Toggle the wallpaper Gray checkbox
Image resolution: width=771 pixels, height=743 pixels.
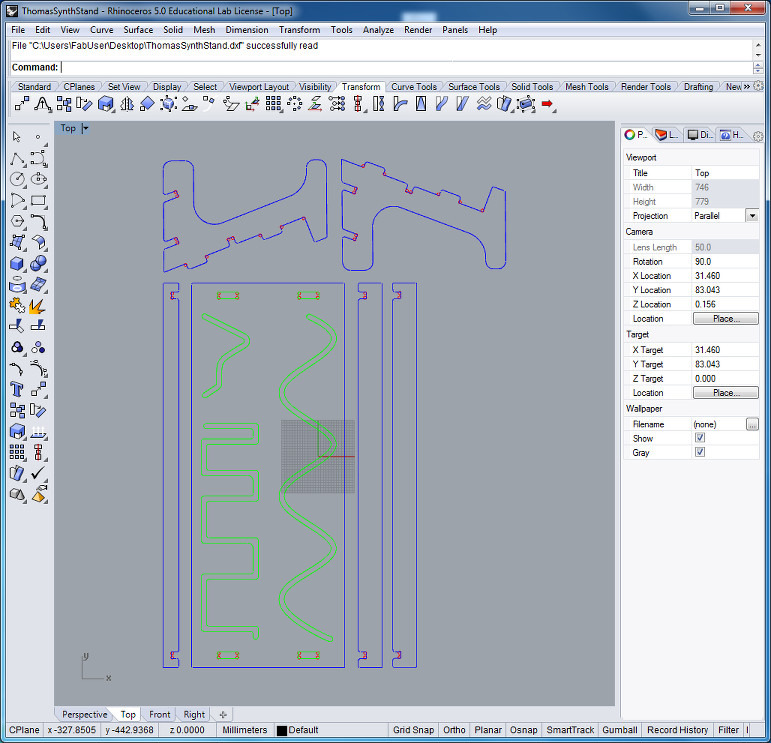coord(700,452)
